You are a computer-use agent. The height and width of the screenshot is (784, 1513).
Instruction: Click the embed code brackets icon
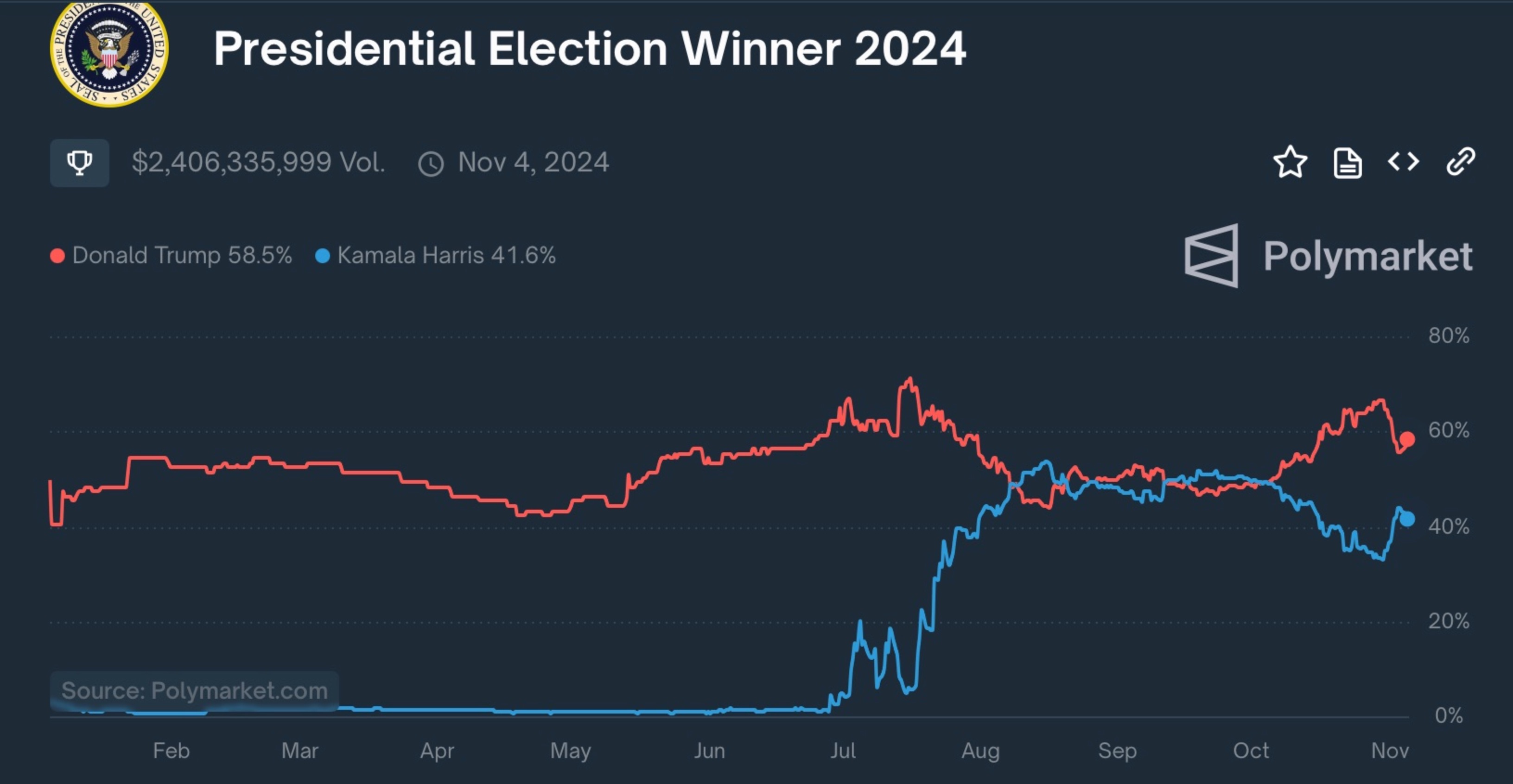(1403, 162)
